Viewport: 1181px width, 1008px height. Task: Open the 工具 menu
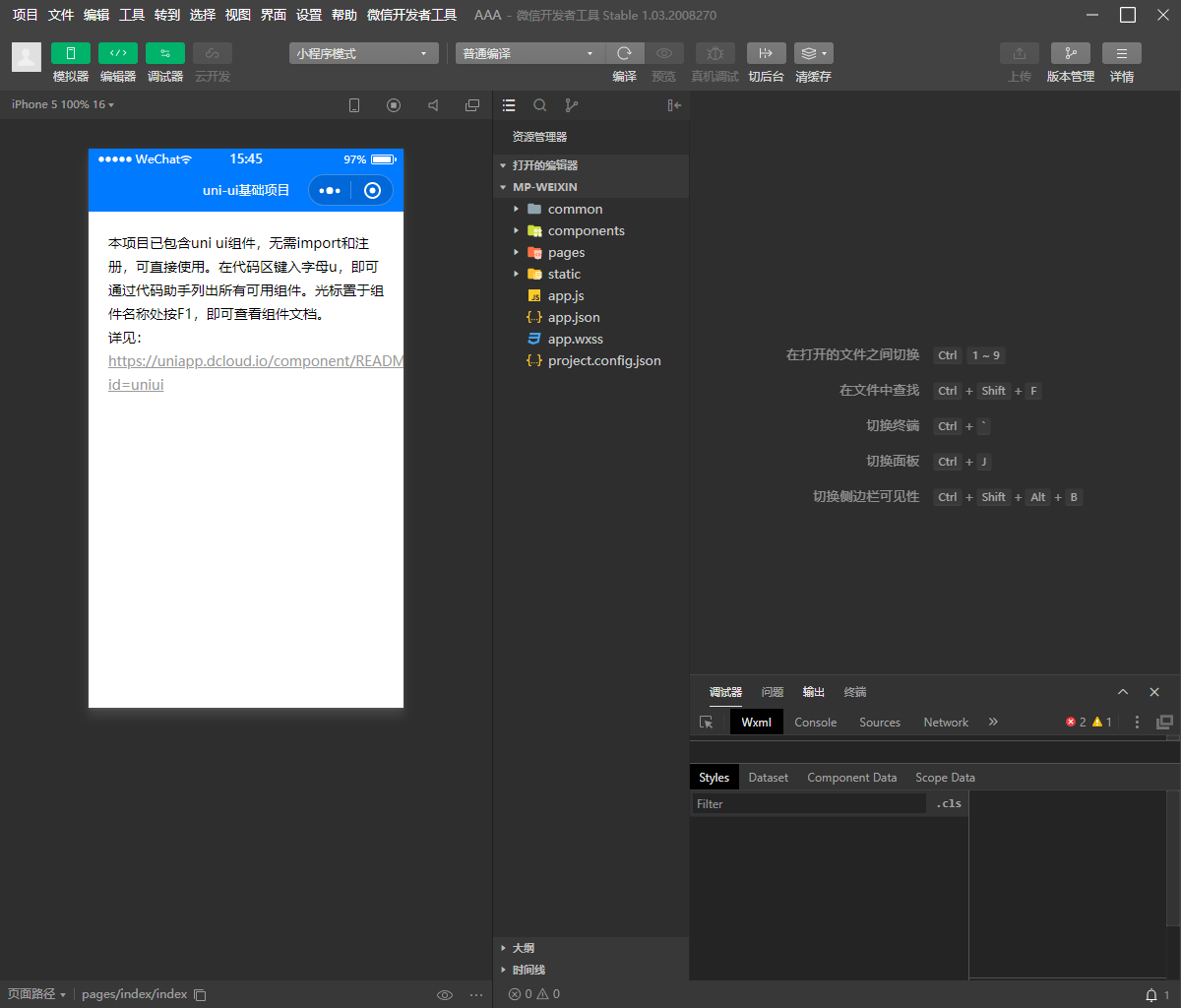click(x=132, y=15)
